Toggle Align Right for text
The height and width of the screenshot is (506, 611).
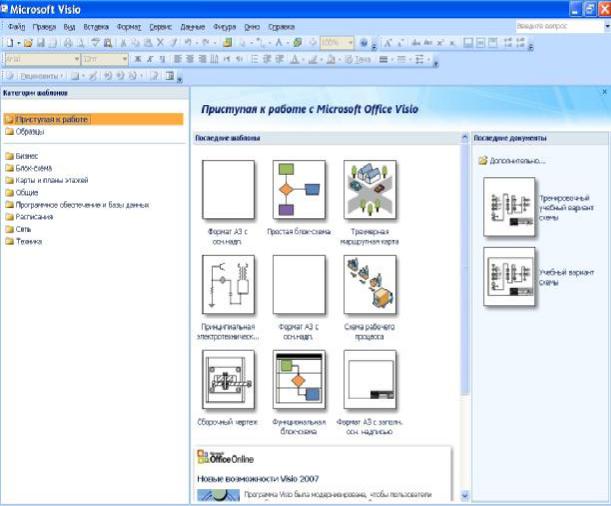[203, 59]
